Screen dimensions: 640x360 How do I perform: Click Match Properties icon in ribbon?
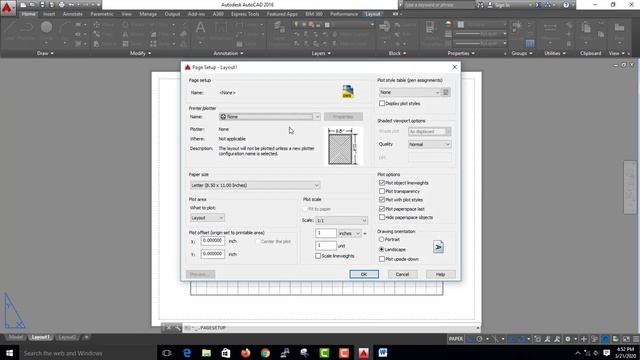(x=430, y=28)
